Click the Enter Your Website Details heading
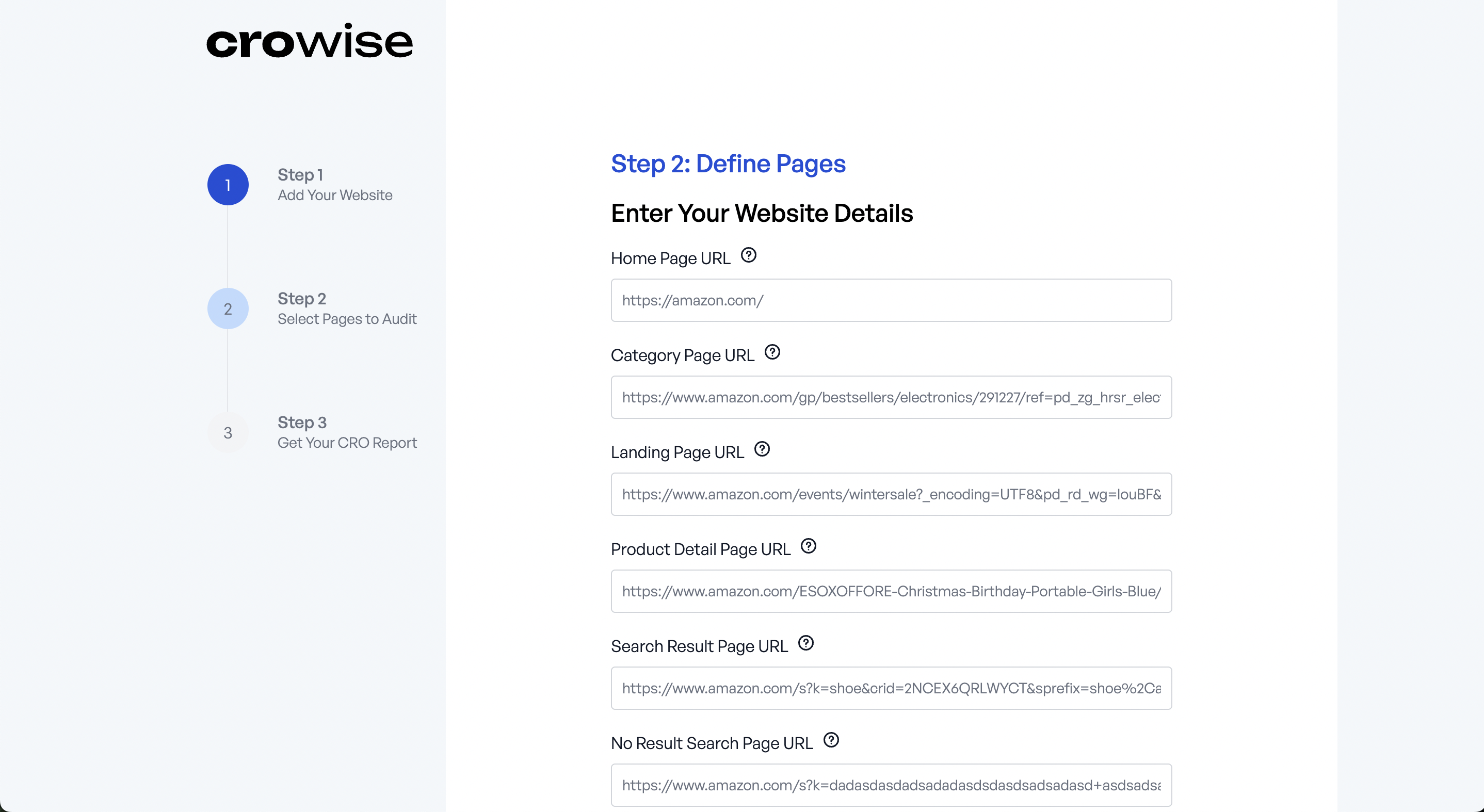The height and width of the screenshot is (812, 1484). tap(762, 213)
